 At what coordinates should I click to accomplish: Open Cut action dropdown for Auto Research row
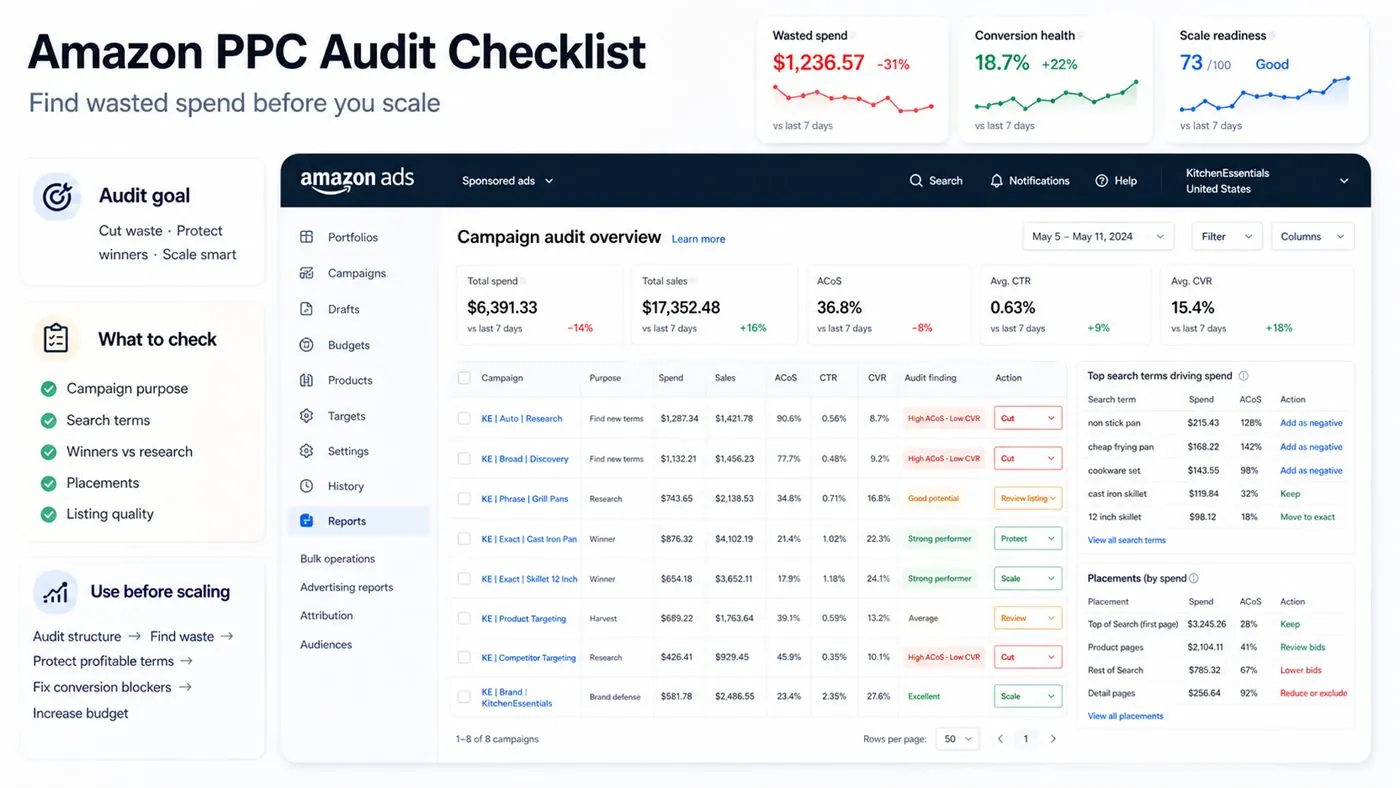click(x=1028, y=418)
